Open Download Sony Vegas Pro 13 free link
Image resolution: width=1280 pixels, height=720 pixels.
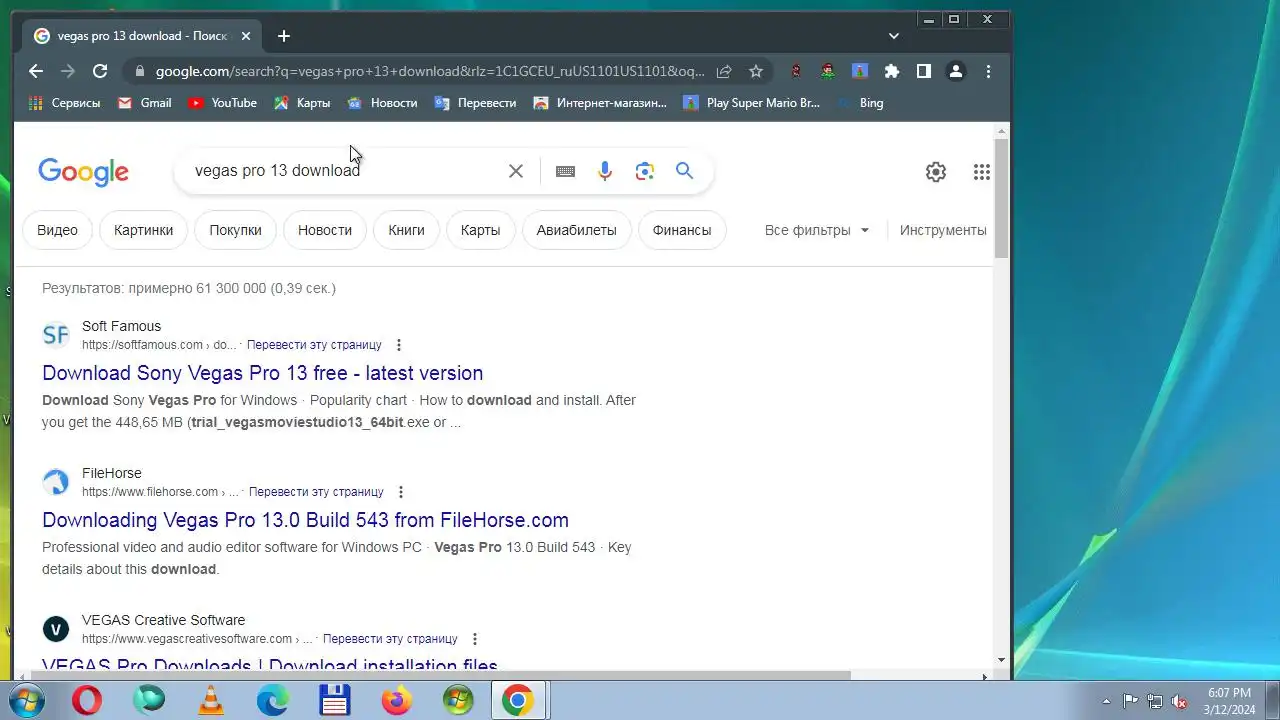pos(262,373)
